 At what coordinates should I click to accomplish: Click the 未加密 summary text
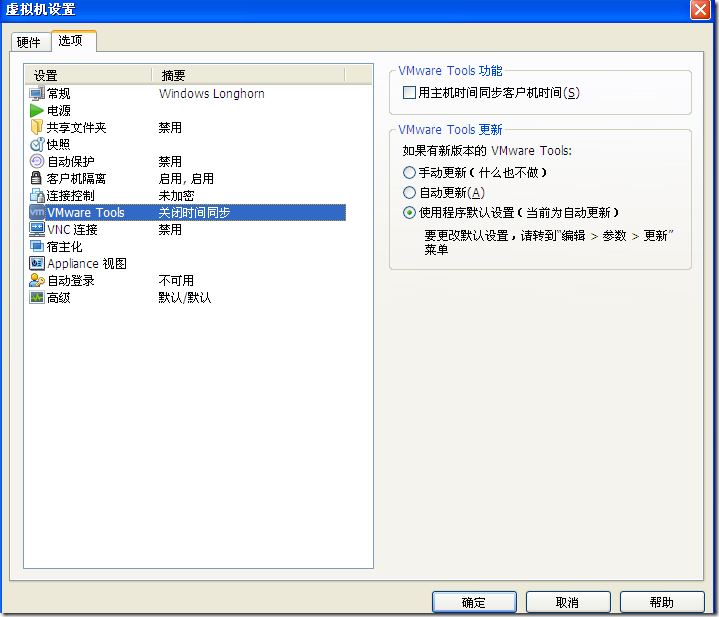point(176,196)
